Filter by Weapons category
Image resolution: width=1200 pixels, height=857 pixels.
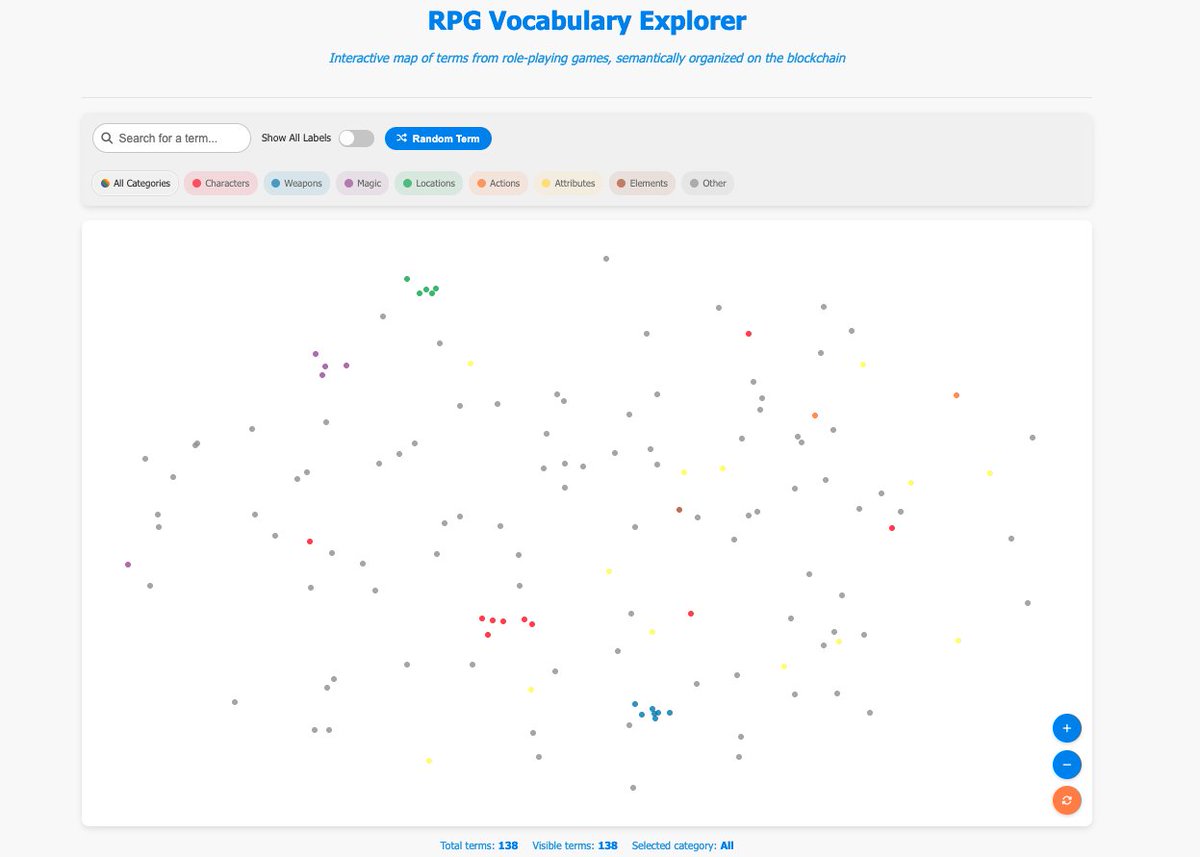[x=297, y=183]
